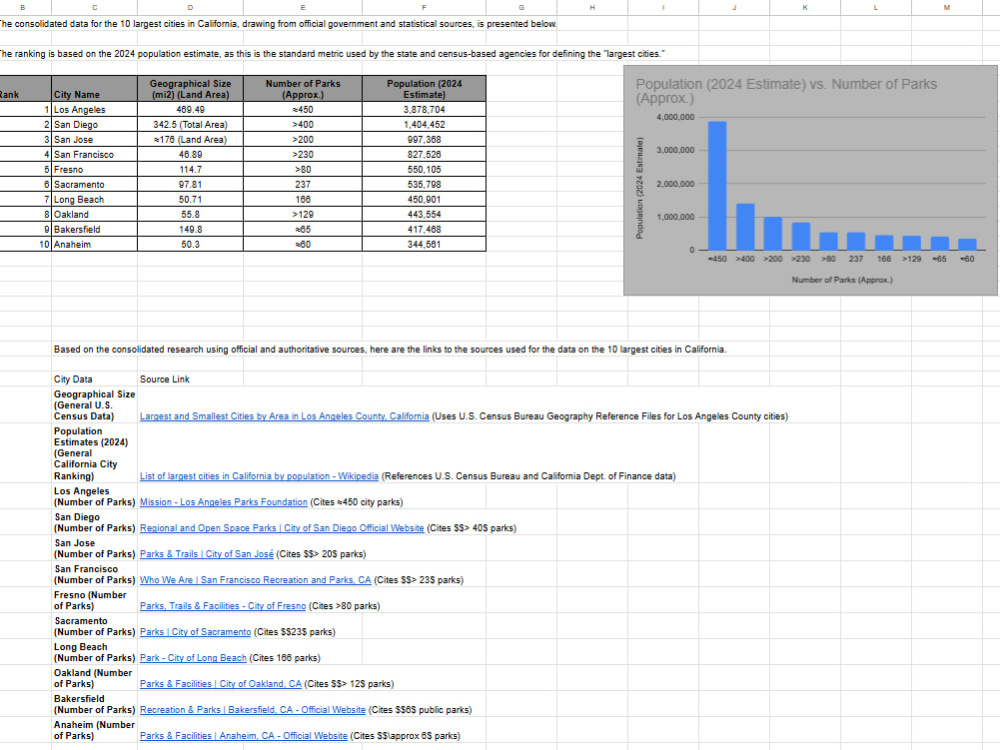Image resolution: width=1000 pixels, height=750 pixels.
Task: Click the chart bar labeled >230
Action: tap(801, 236)
